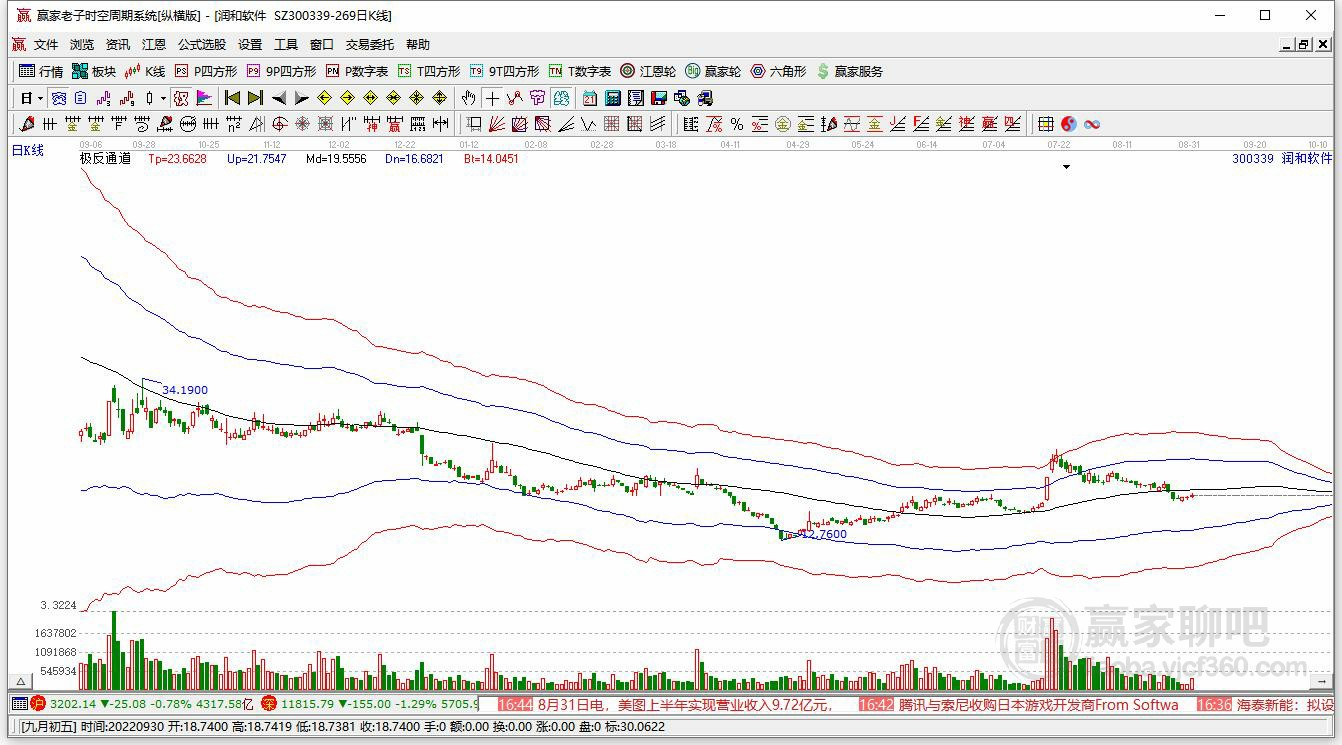Open the 设置 menu
This screenshot has width=1342, height=745.
250,45
